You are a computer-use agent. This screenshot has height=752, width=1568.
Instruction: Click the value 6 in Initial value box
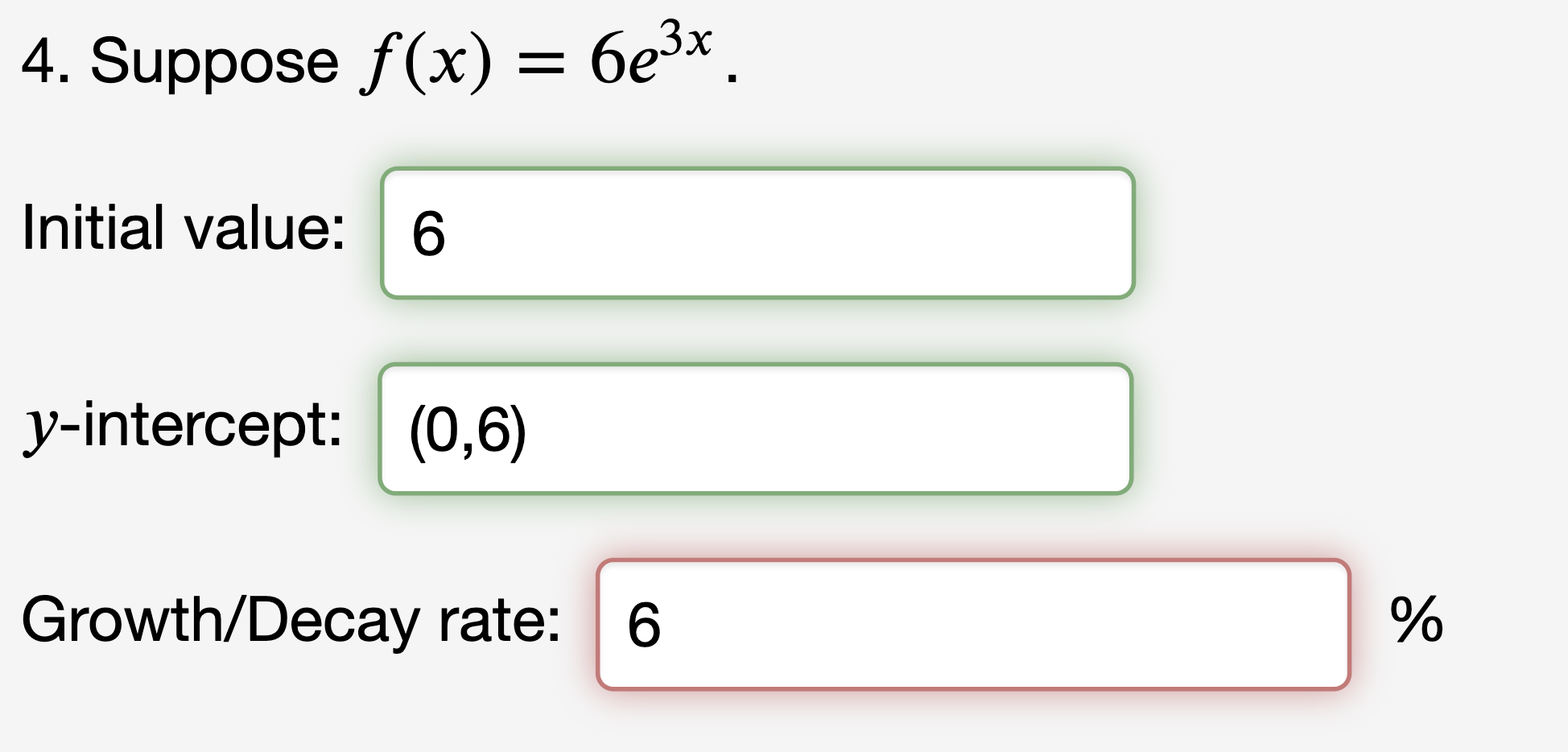[x=428, y=233]
